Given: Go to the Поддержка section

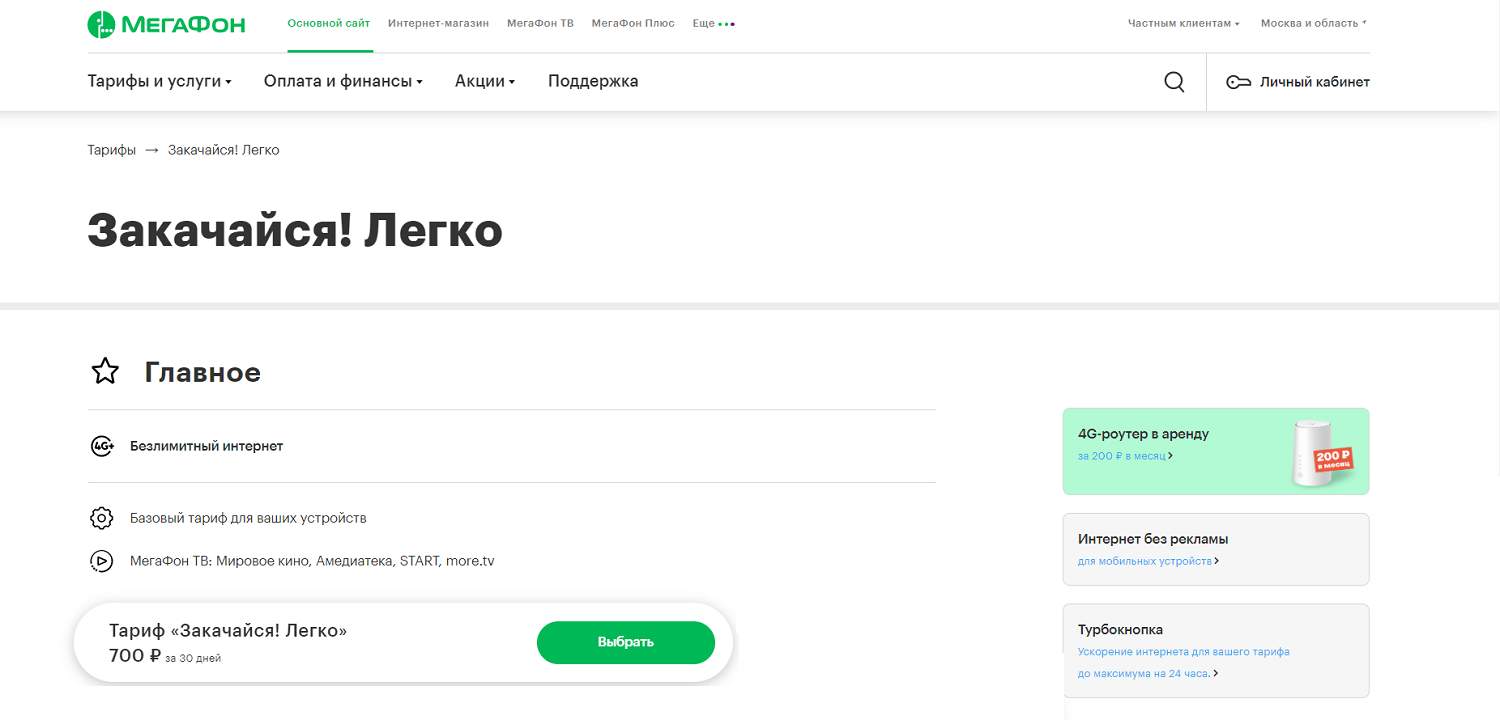Looking at the screenshot, I should click(593, 82).
